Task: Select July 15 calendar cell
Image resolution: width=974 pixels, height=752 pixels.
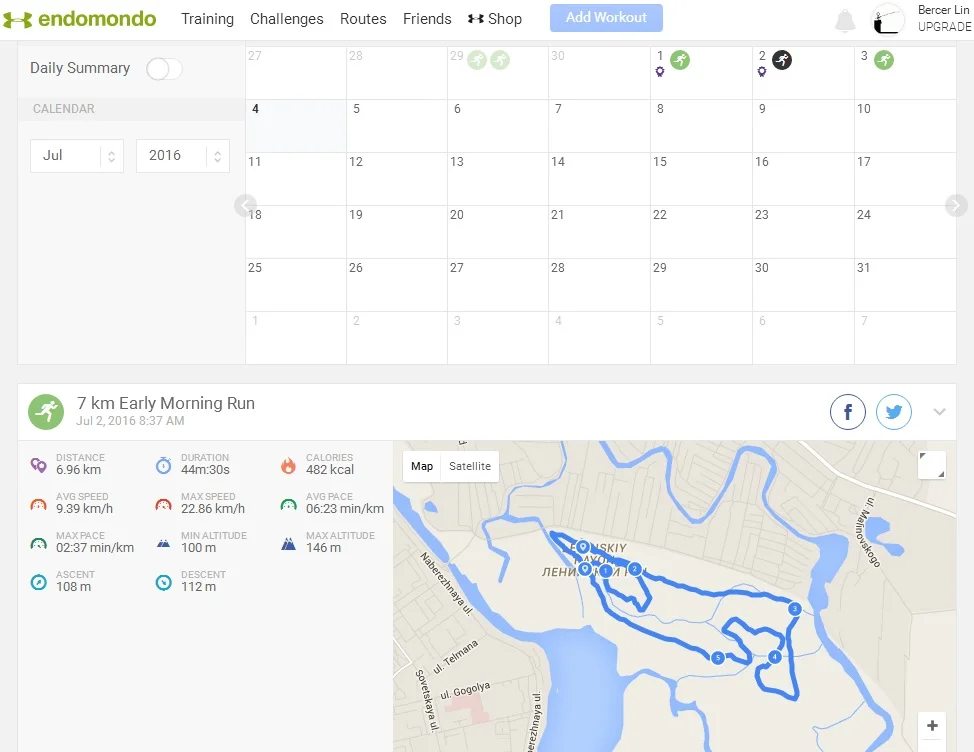Action: point(701,179)
